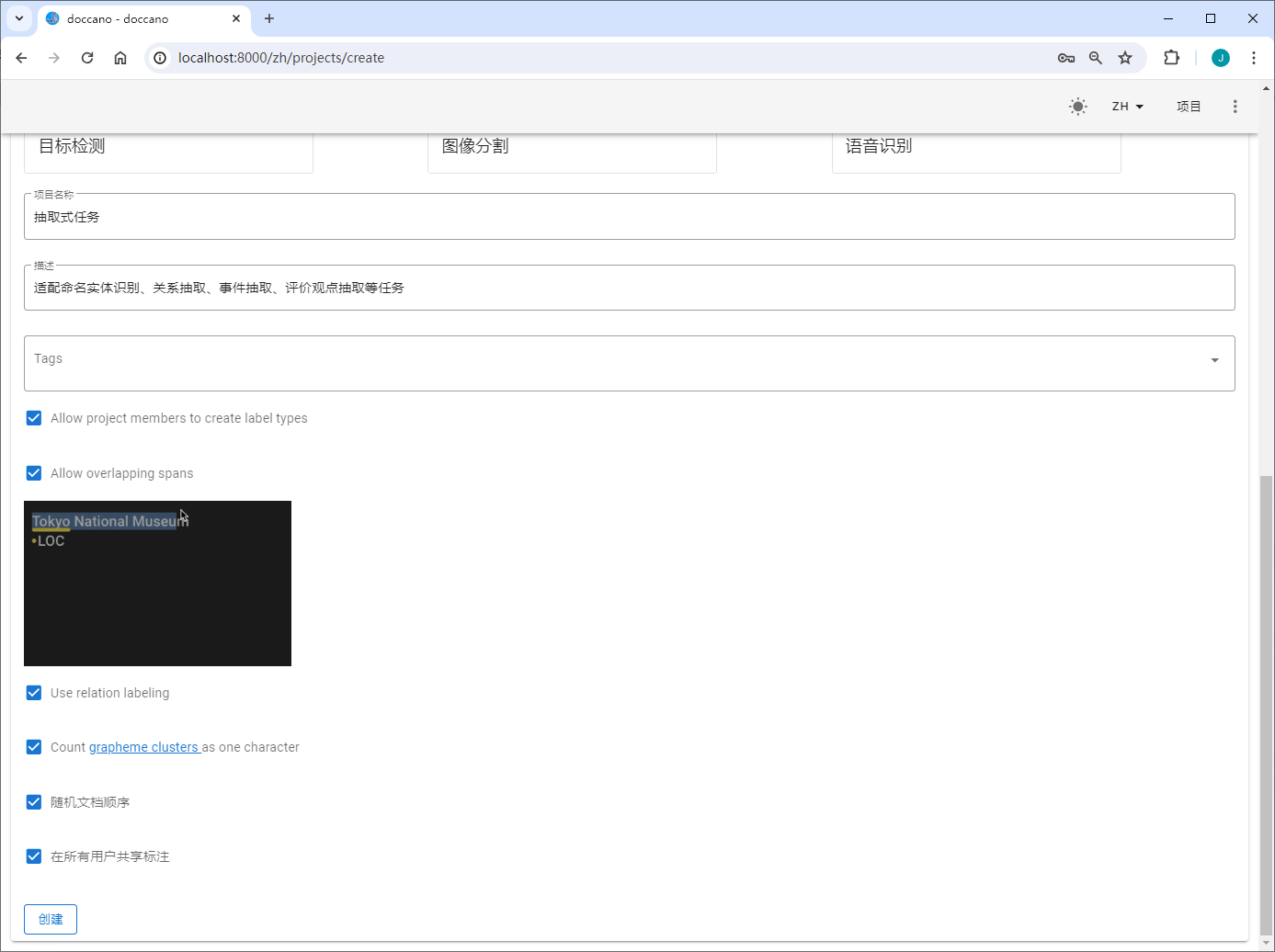1275x952 pixels.
Task: Click the browser home icon
Action: point(120,57)
